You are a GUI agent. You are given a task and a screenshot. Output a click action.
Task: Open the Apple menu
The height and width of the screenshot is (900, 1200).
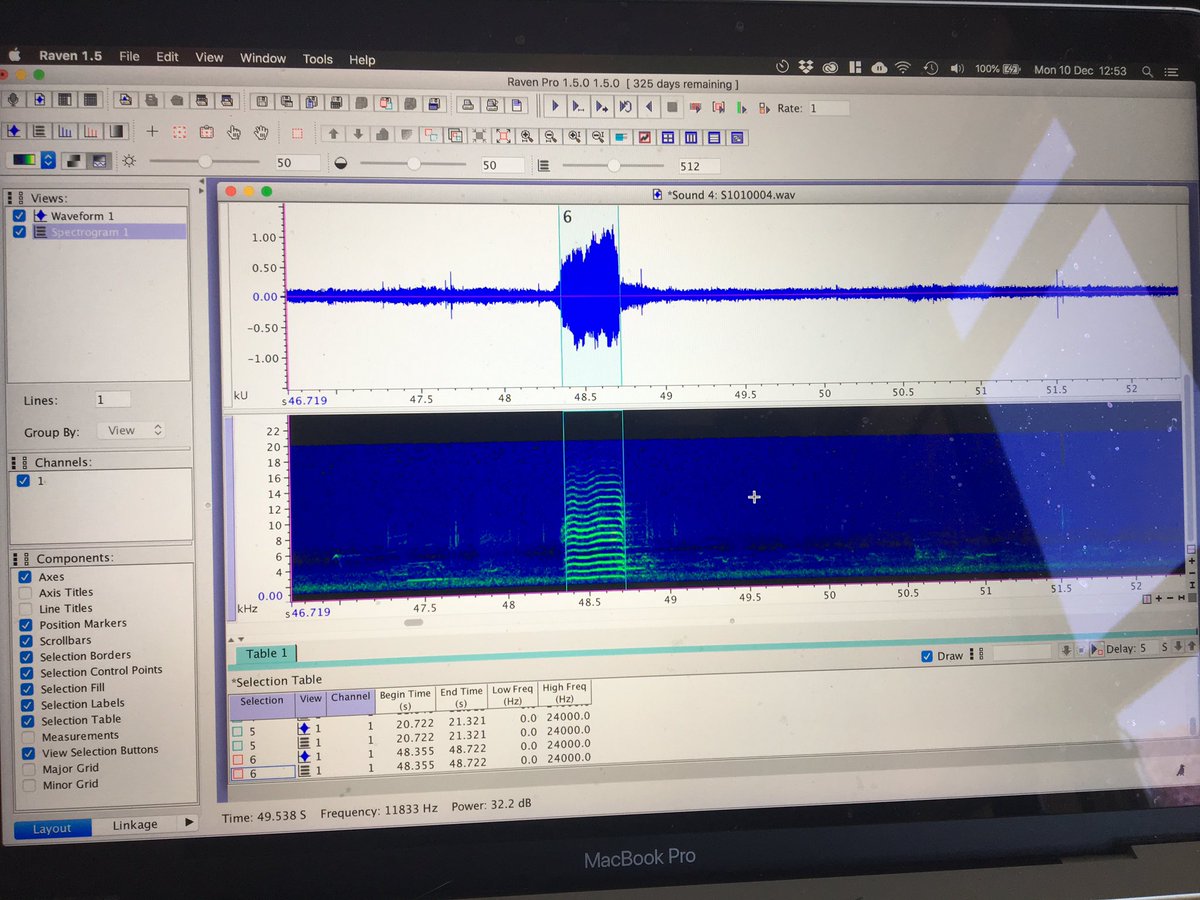click(15, 56)
